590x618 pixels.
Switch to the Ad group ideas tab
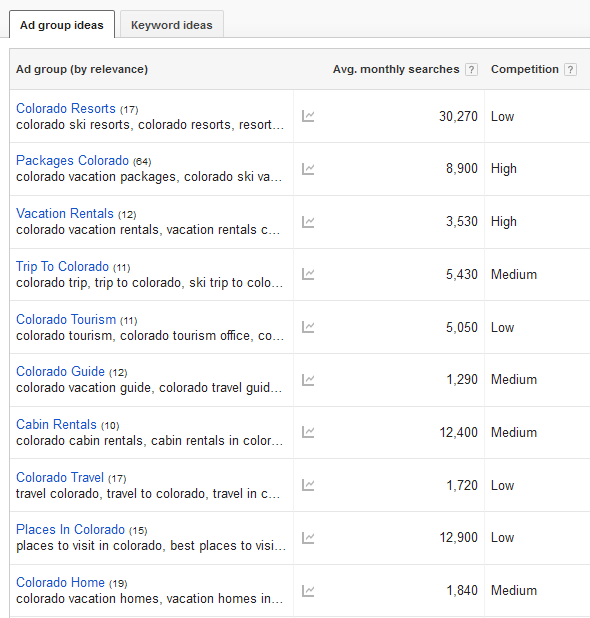[62, 24]
